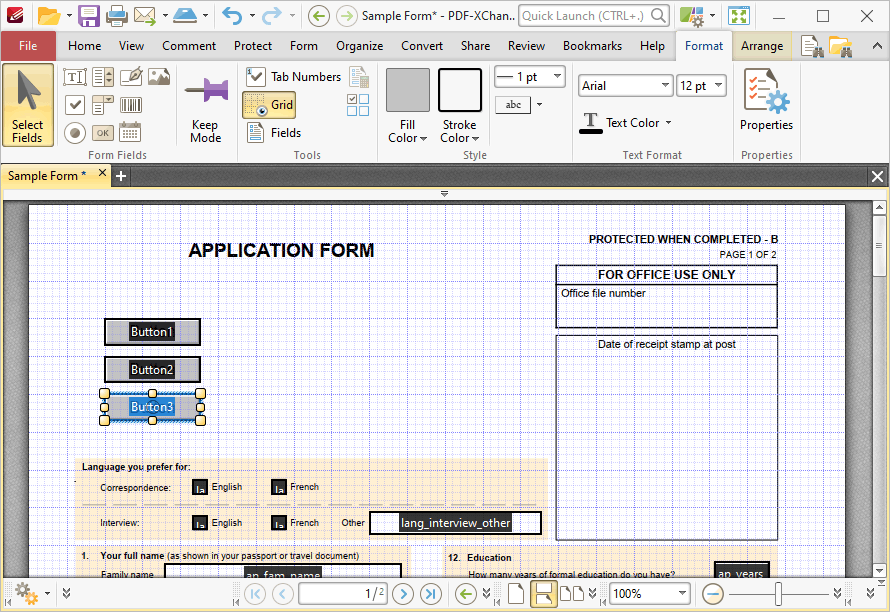Activate the Select Fields tool
This screenshot has height=612, width=890.
click(28, 105)
